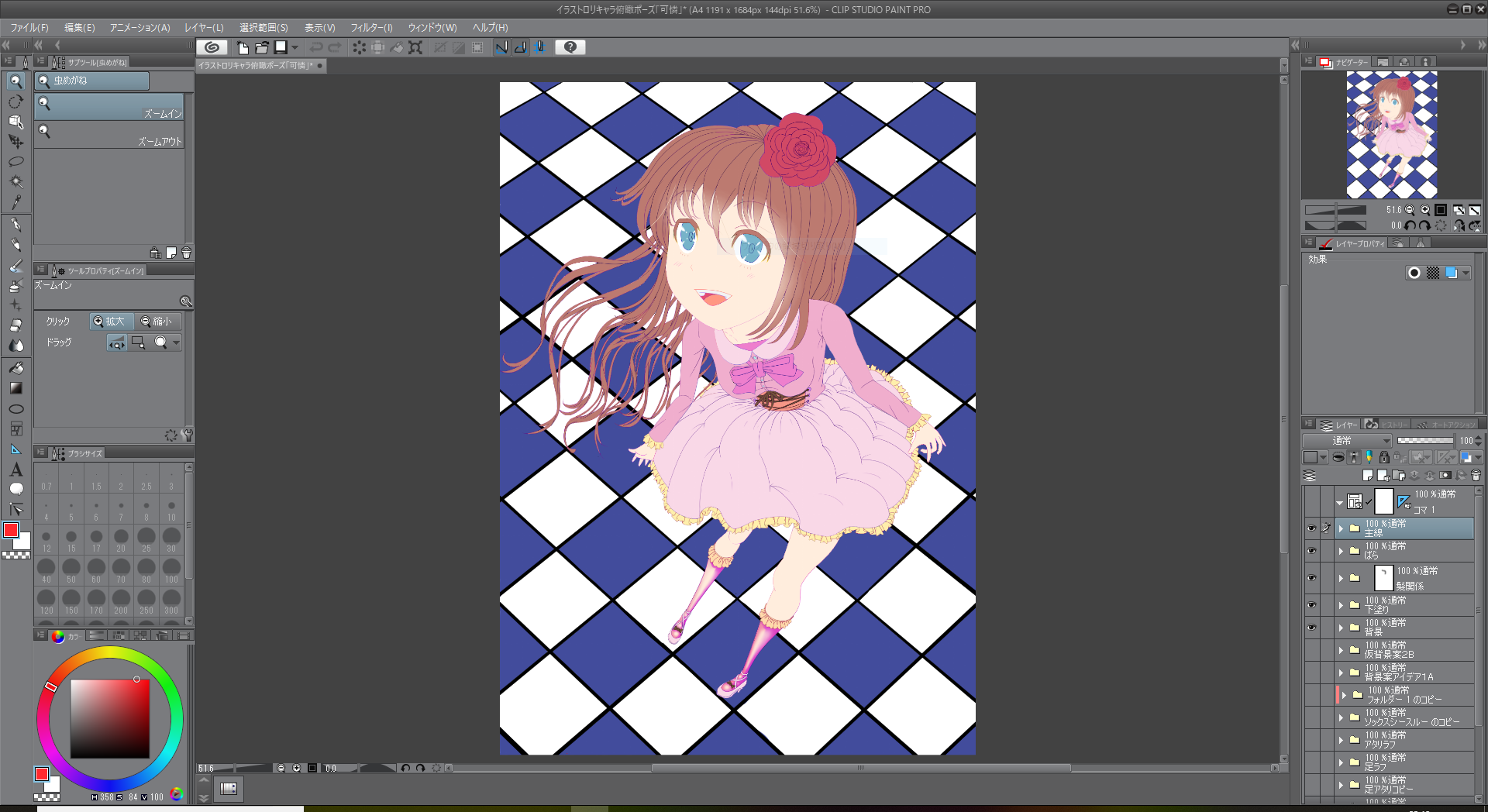Click the Open file folder icon
Image resolution: width=1488 pixels, height=812 pixels.
click(x=262, y=47)
